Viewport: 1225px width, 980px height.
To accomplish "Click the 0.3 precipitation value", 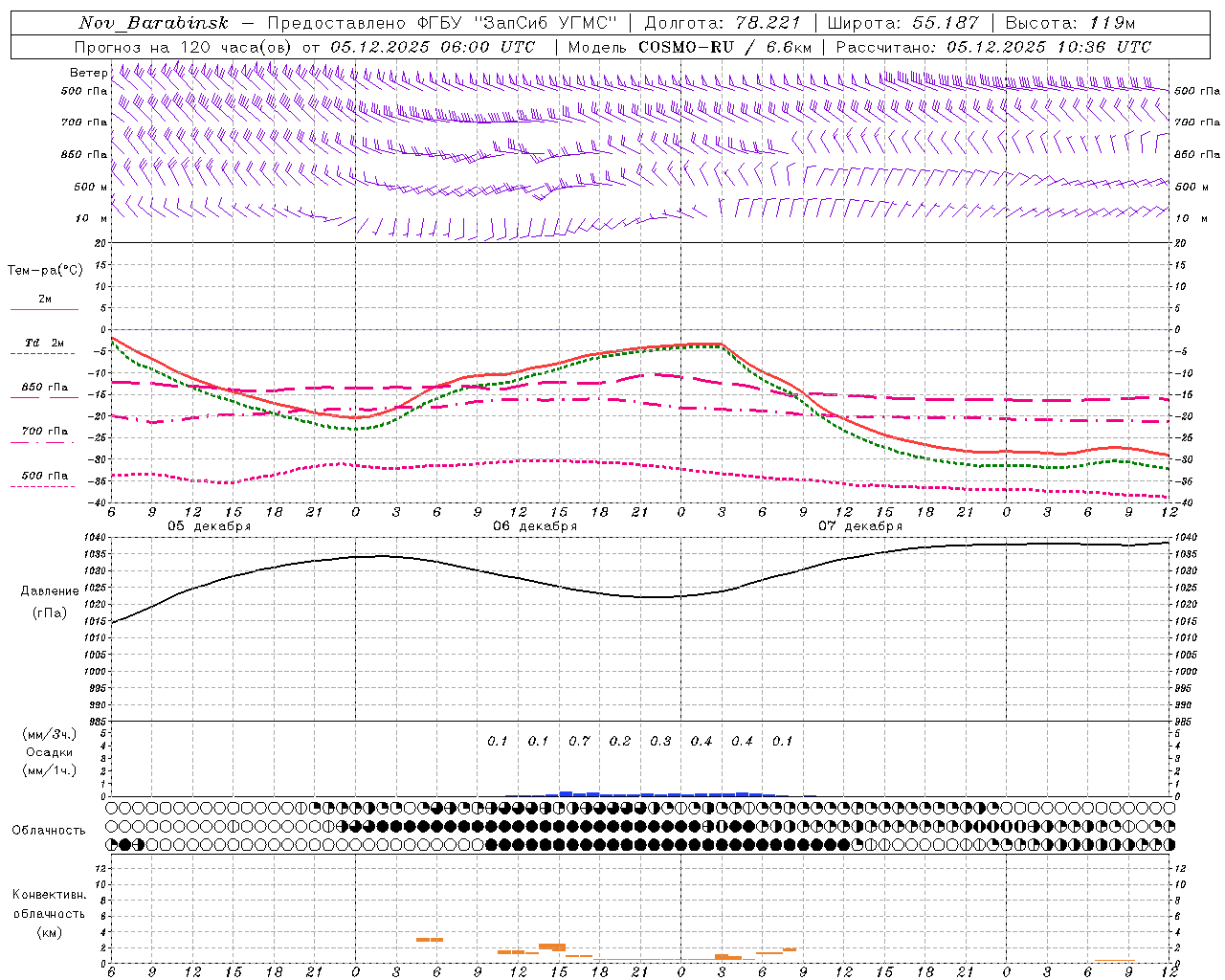I will point(660,742).
